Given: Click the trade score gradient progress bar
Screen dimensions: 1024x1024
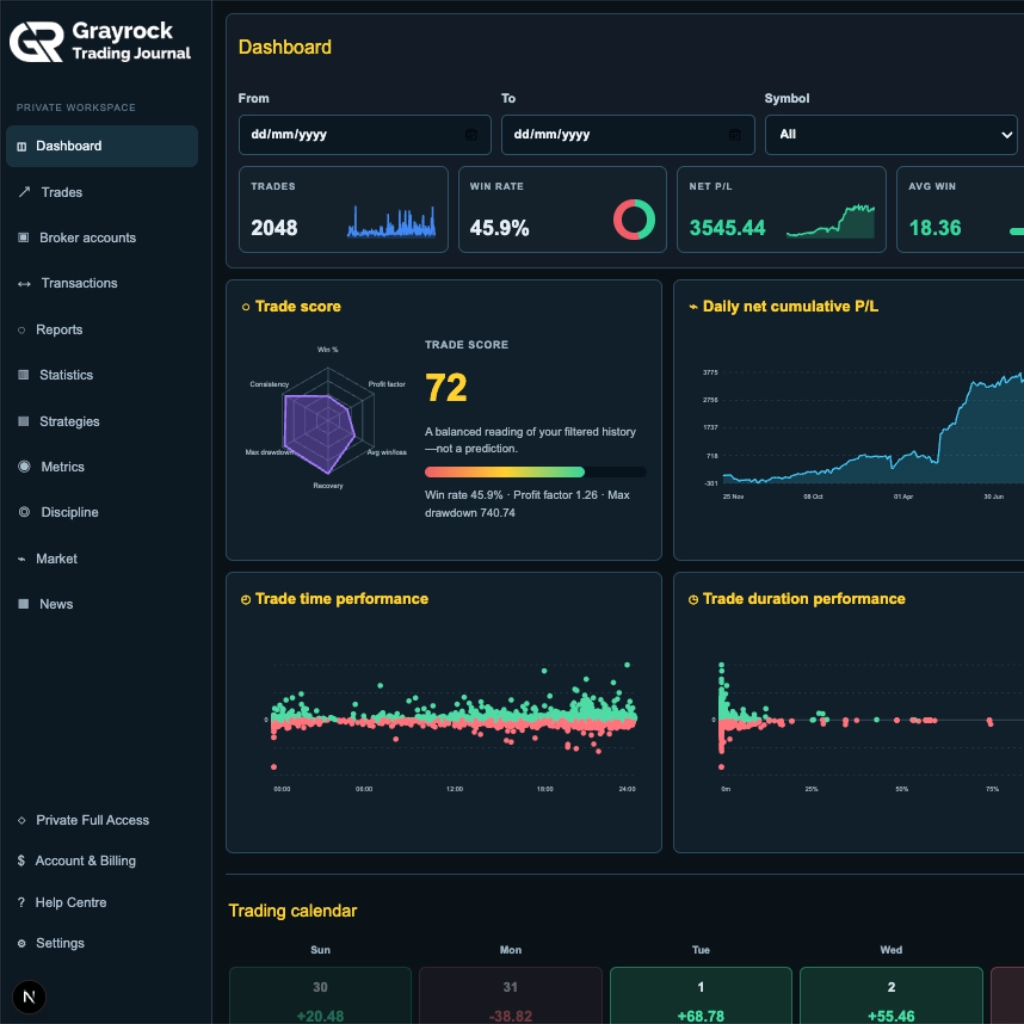Looking at the screenshot, I should pyautogui.click(x=535, y=472).
